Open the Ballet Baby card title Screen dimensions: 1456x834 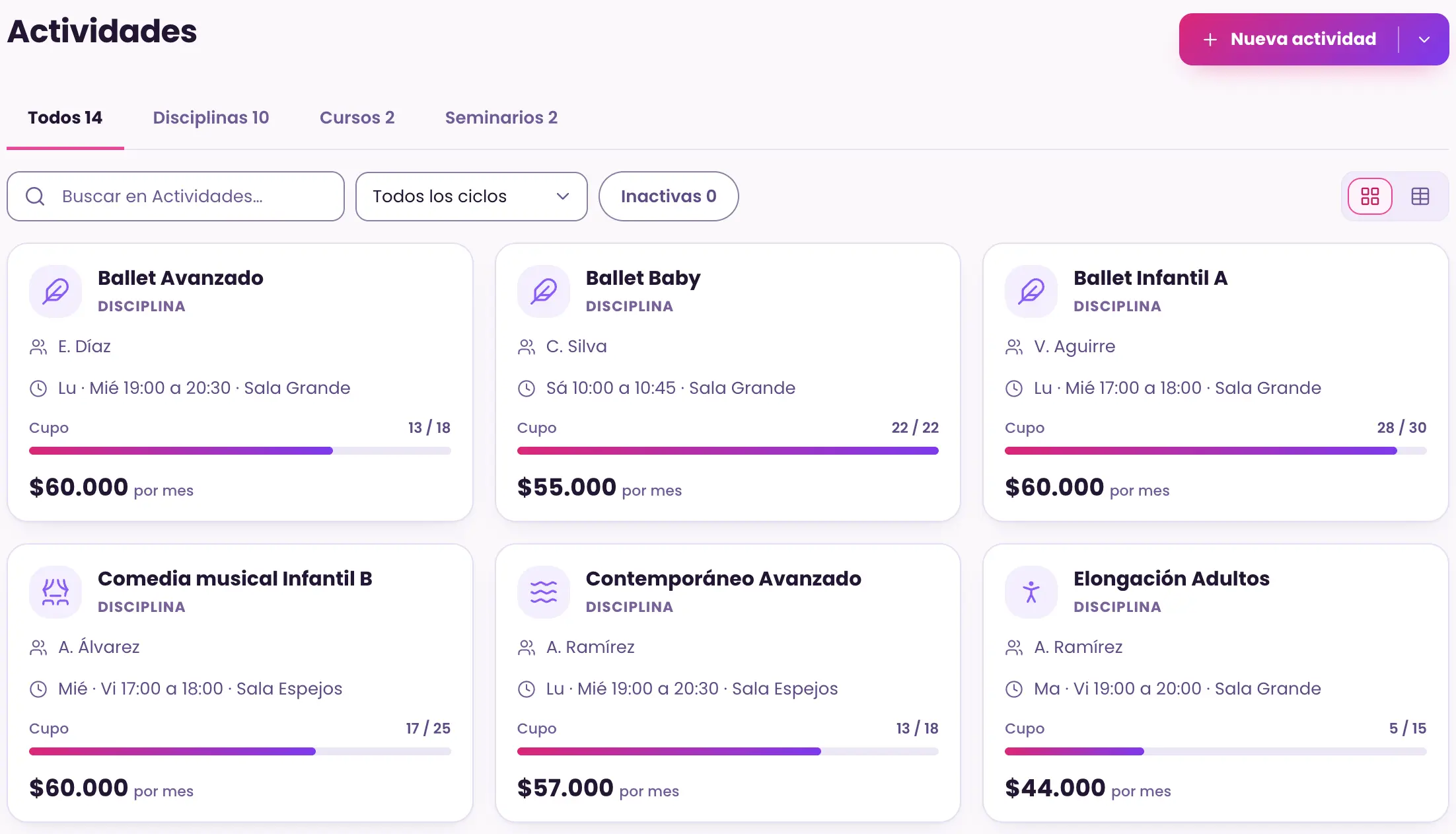point(643,278)
